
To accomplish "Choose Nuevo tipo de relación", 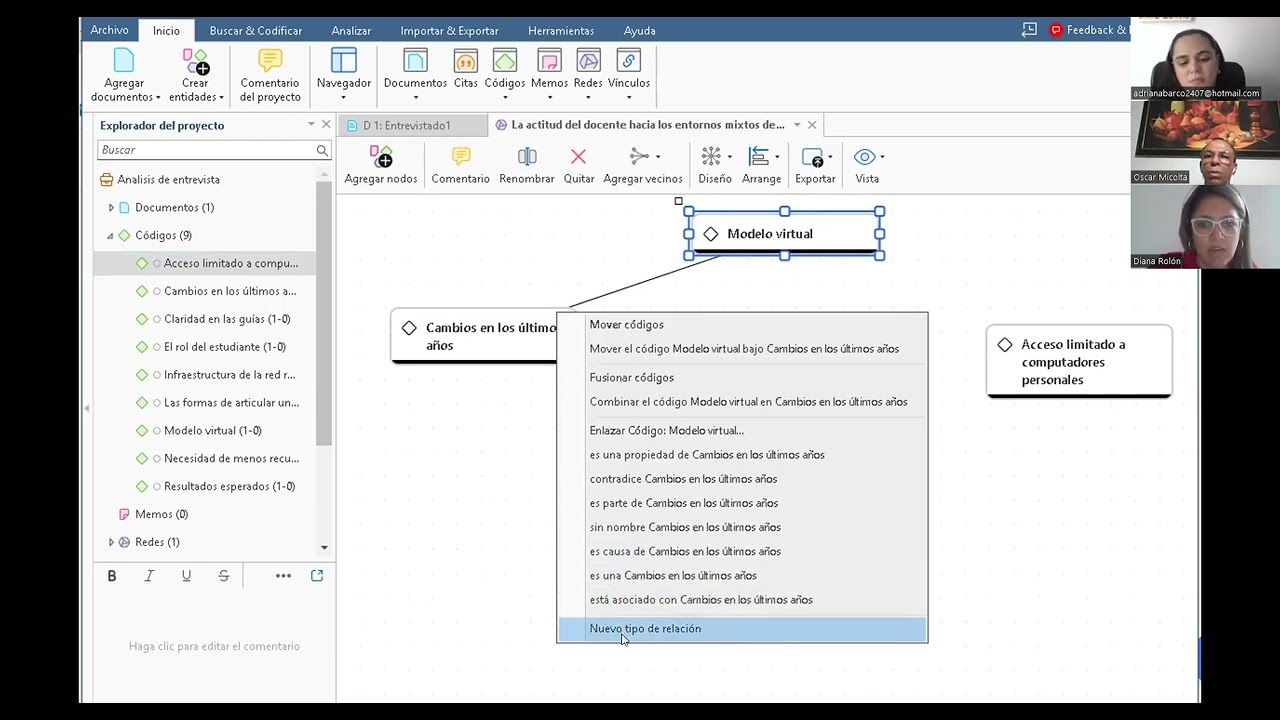I will coord(742,629).
